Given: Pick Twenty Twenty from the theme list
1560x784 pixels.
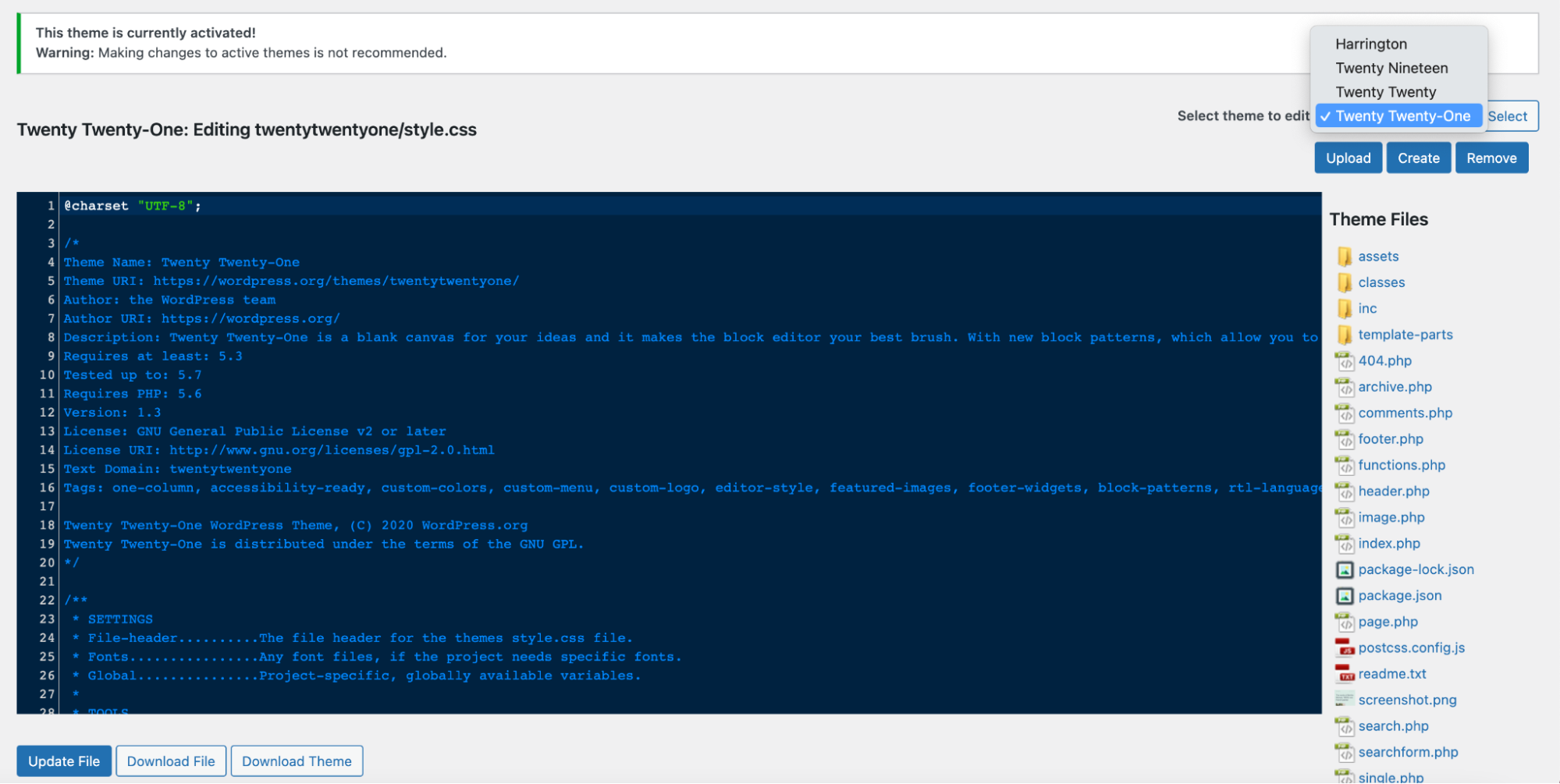Looking at the screenshot, I should point(1385,92).
